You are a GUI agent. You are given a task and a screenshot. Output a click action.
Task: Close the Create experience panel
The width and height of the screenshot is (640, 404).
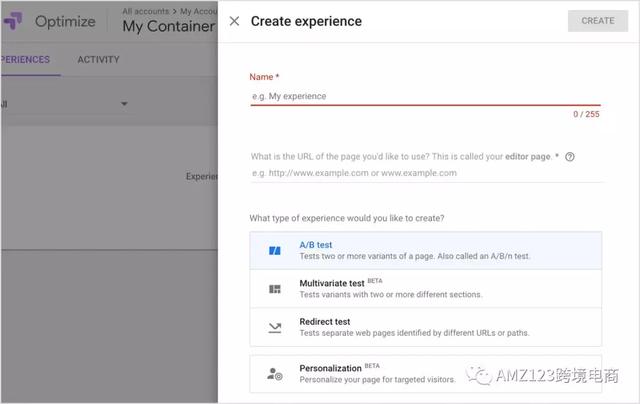pyautogui.click(x=234, y=21)
